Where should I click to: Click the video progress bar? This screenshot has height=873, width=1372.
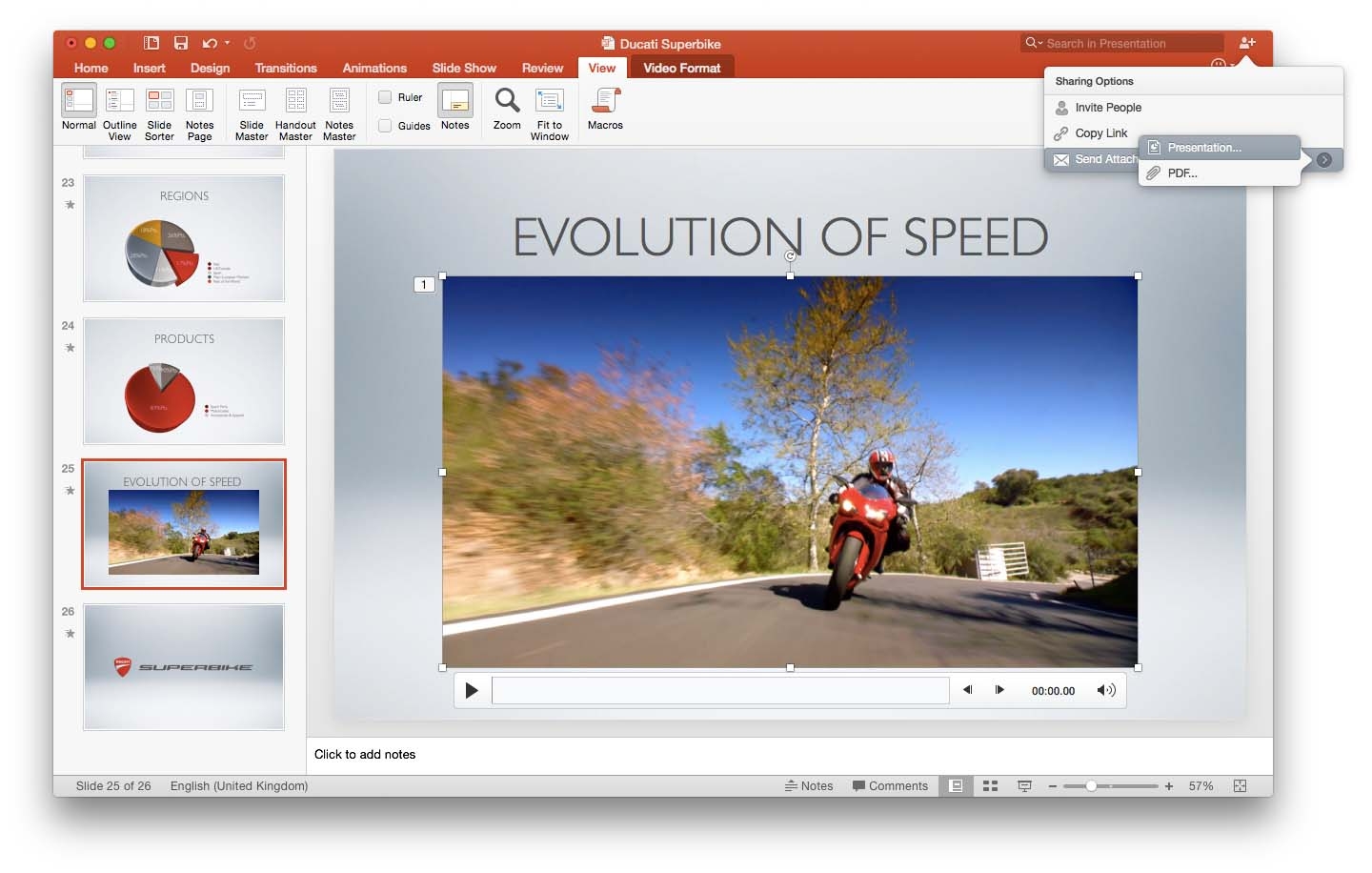click(720, 690)
